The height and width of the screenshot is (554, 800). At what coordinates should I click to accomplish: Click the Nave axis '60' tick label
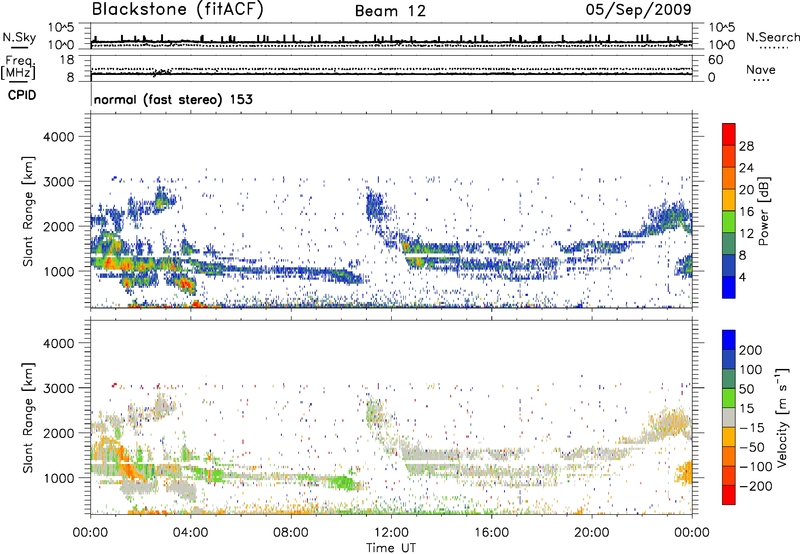tap(716, 60)
